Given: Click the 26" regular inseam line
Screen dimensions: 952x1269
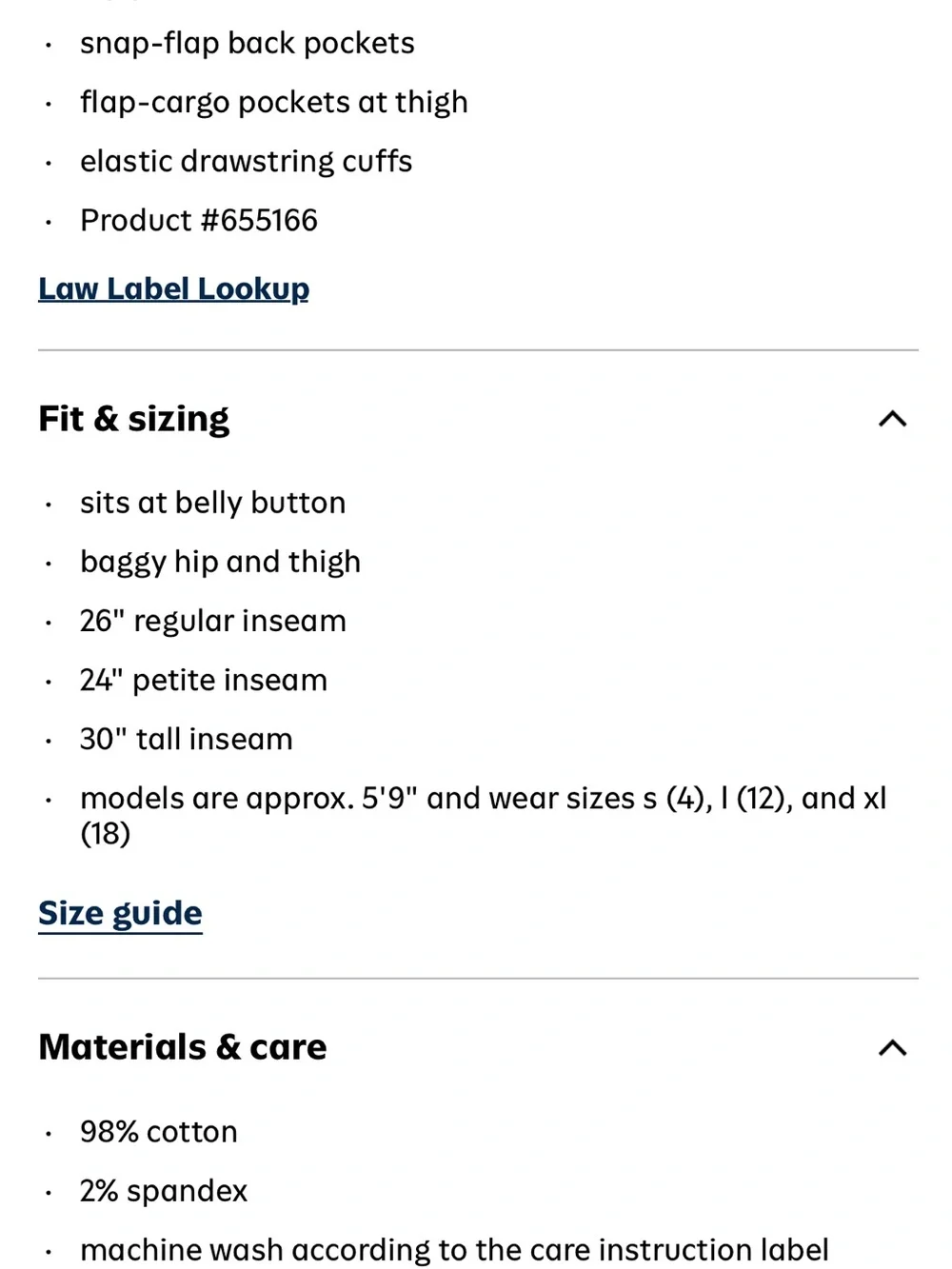Looking at the screenshot, I should 213,621.
